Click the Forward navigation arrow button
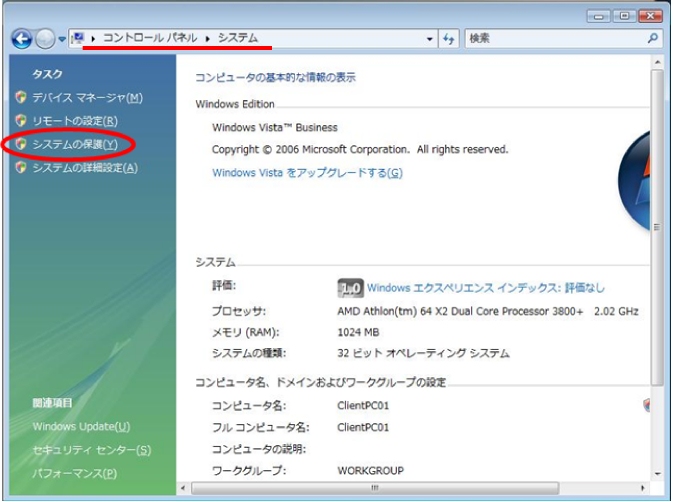 point(45,38)
